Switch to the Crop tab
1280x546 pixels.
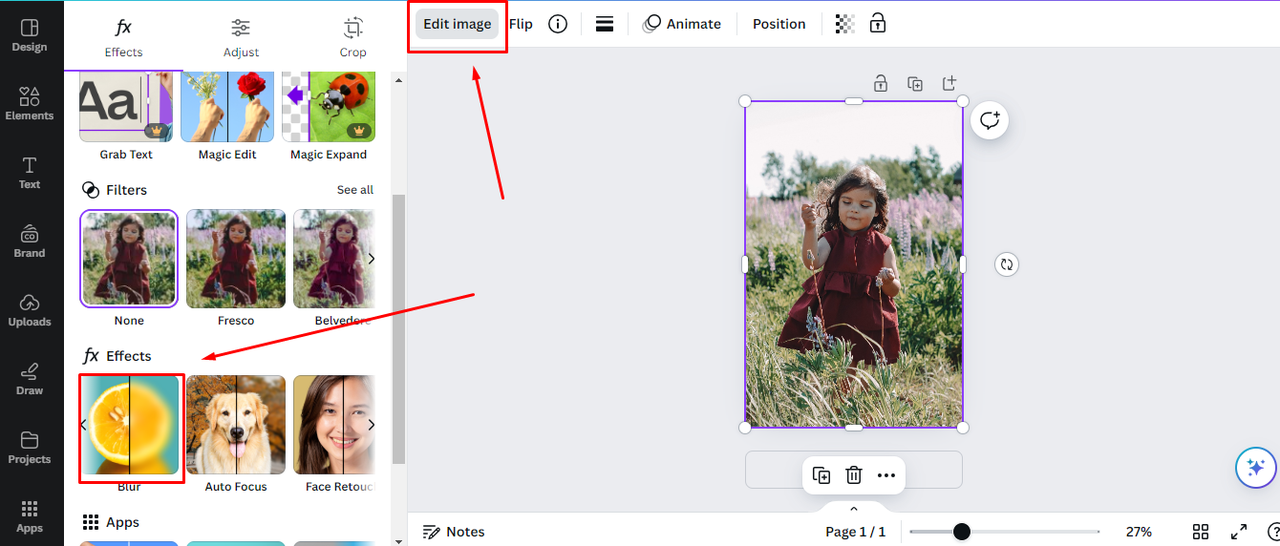pyautogui.click(x=352, y=36)
